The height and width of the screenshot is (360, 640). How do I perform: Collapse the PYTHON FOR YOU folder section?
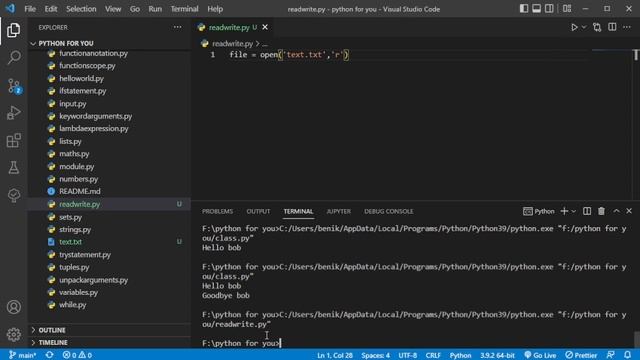tap(109, 43)
